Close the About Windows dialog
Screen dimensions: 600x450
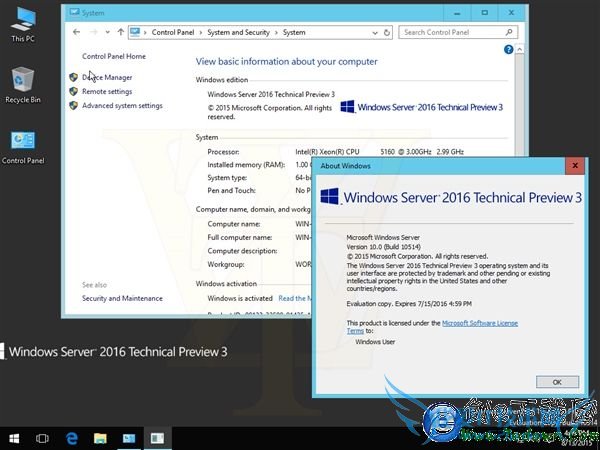[575, 166]
